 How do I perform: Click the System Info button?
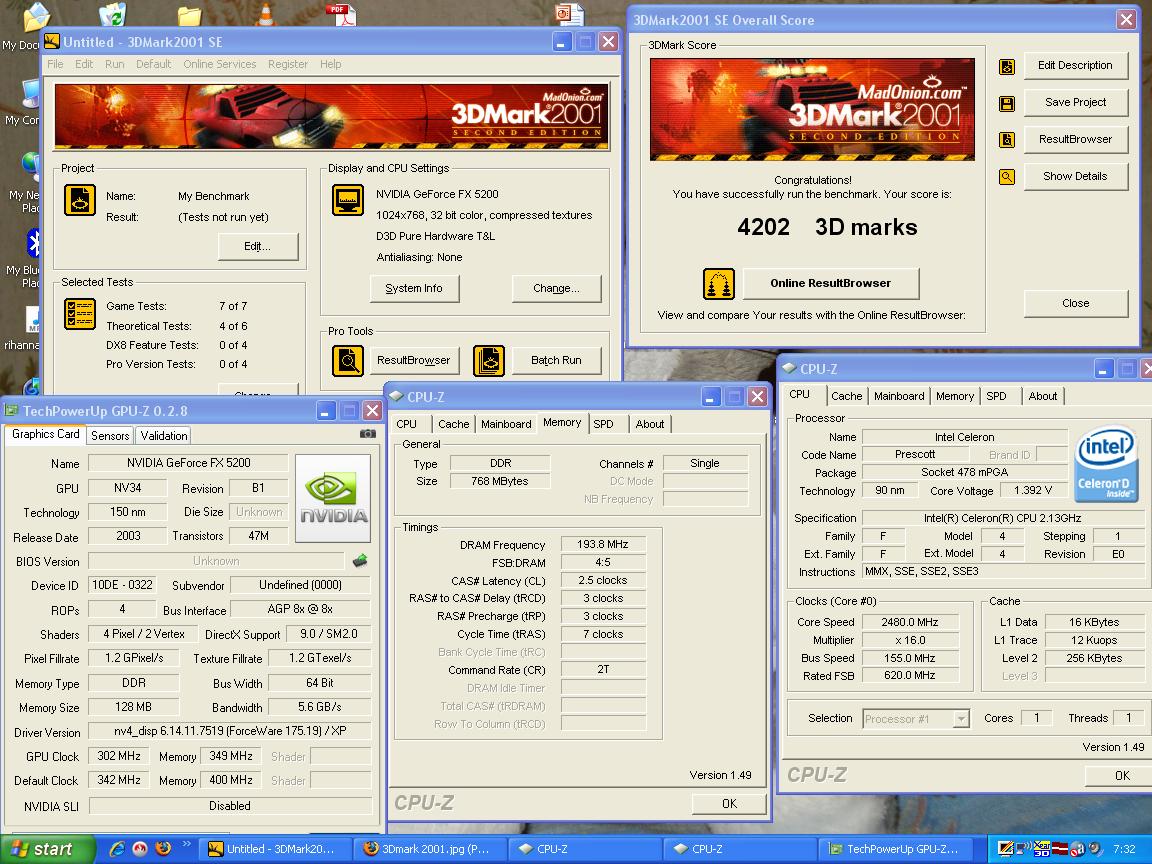pos(414,289)
